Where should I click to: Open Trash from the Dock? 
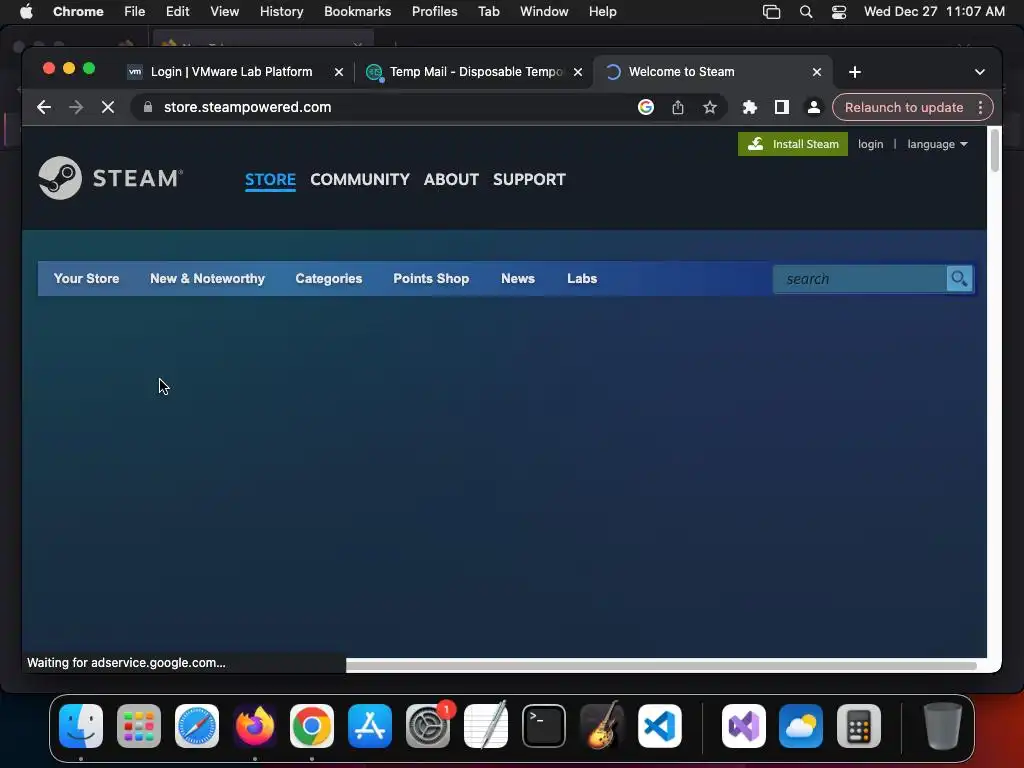click(x=942, y=726)
